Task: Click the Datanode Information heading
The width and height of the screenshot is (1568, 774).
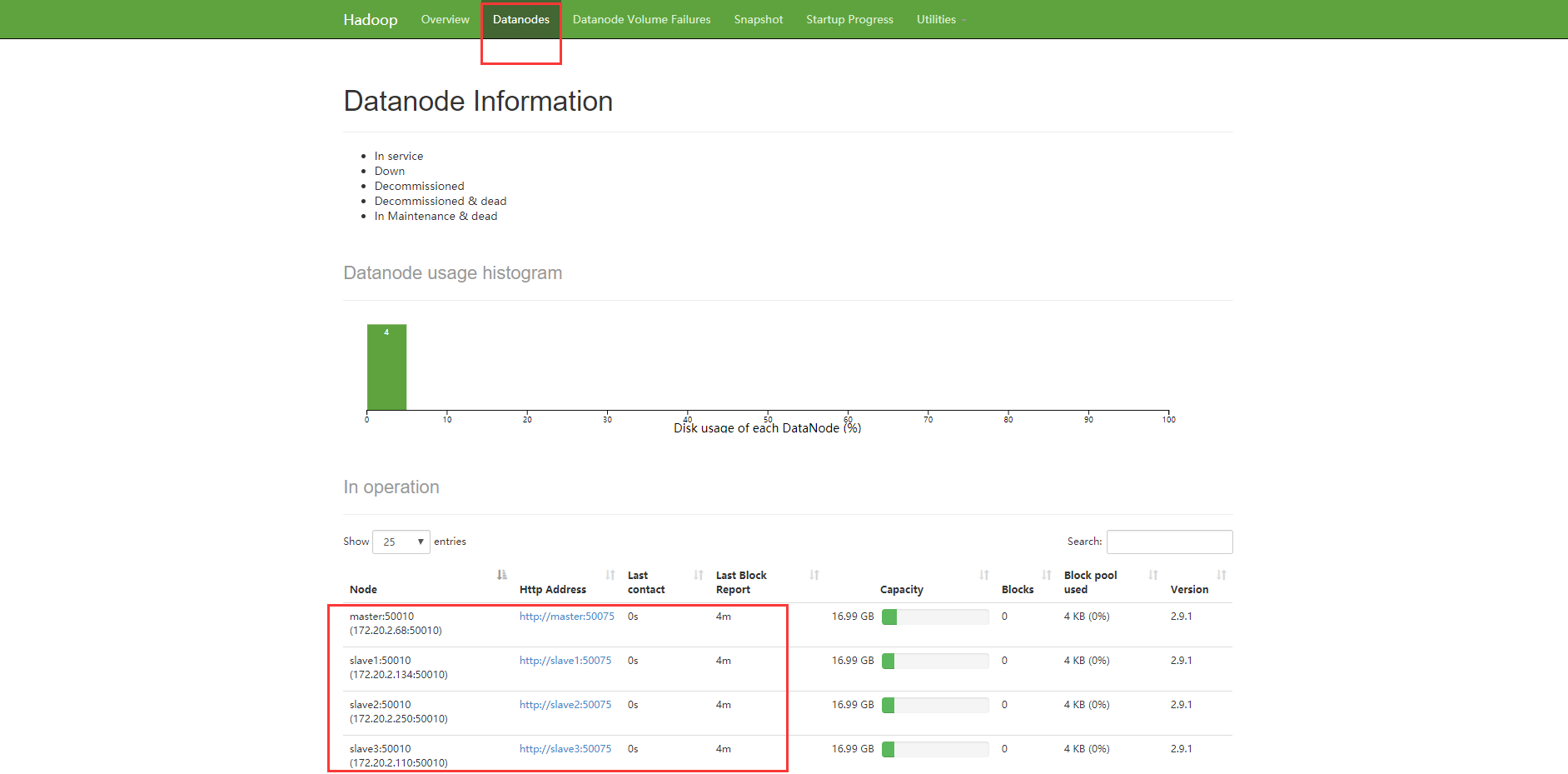Action: tap(478, 101)
